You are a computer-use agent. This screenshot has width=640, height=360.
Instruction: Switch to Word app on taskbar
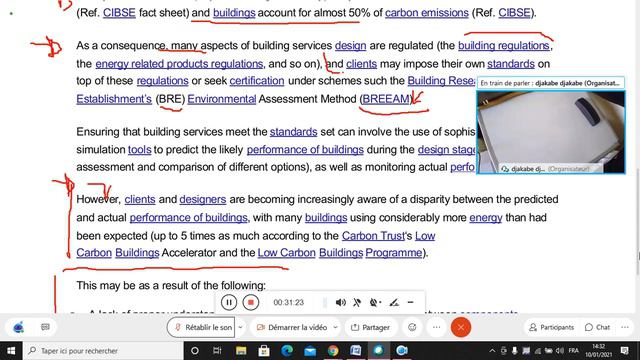(356, 351)
